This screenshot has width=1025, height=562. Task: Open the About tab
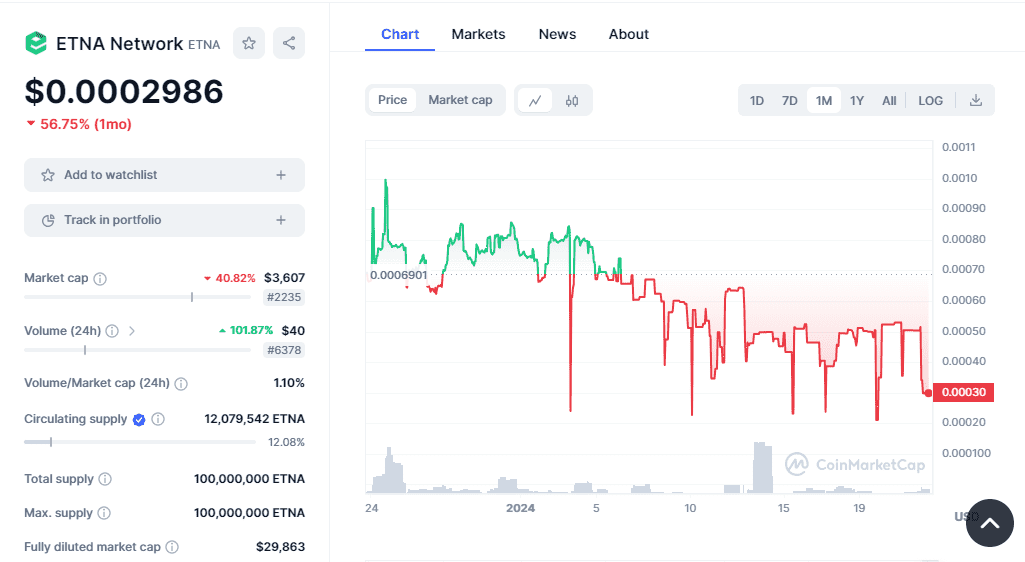click(629, 34)
